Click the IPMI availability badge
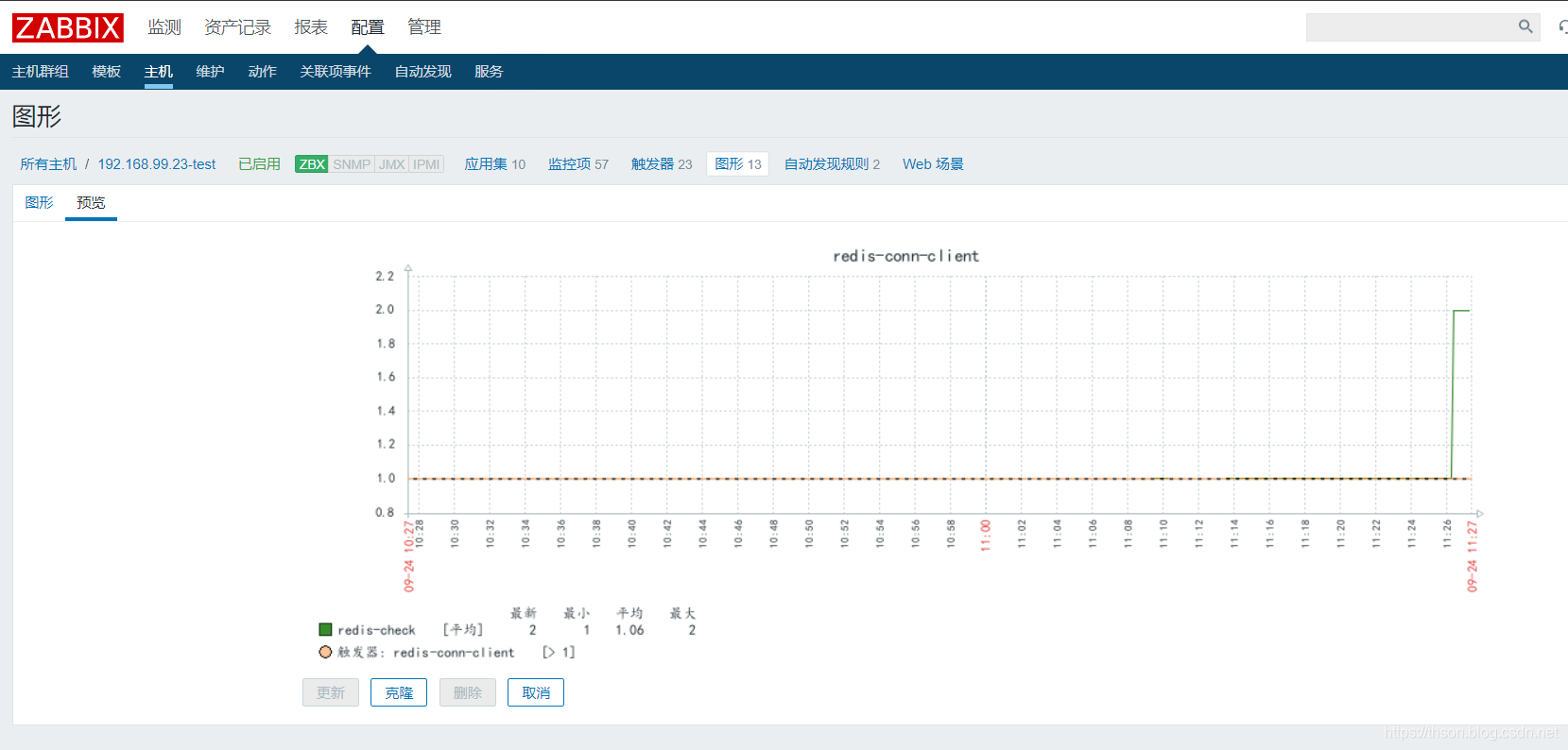 (426, 164)
